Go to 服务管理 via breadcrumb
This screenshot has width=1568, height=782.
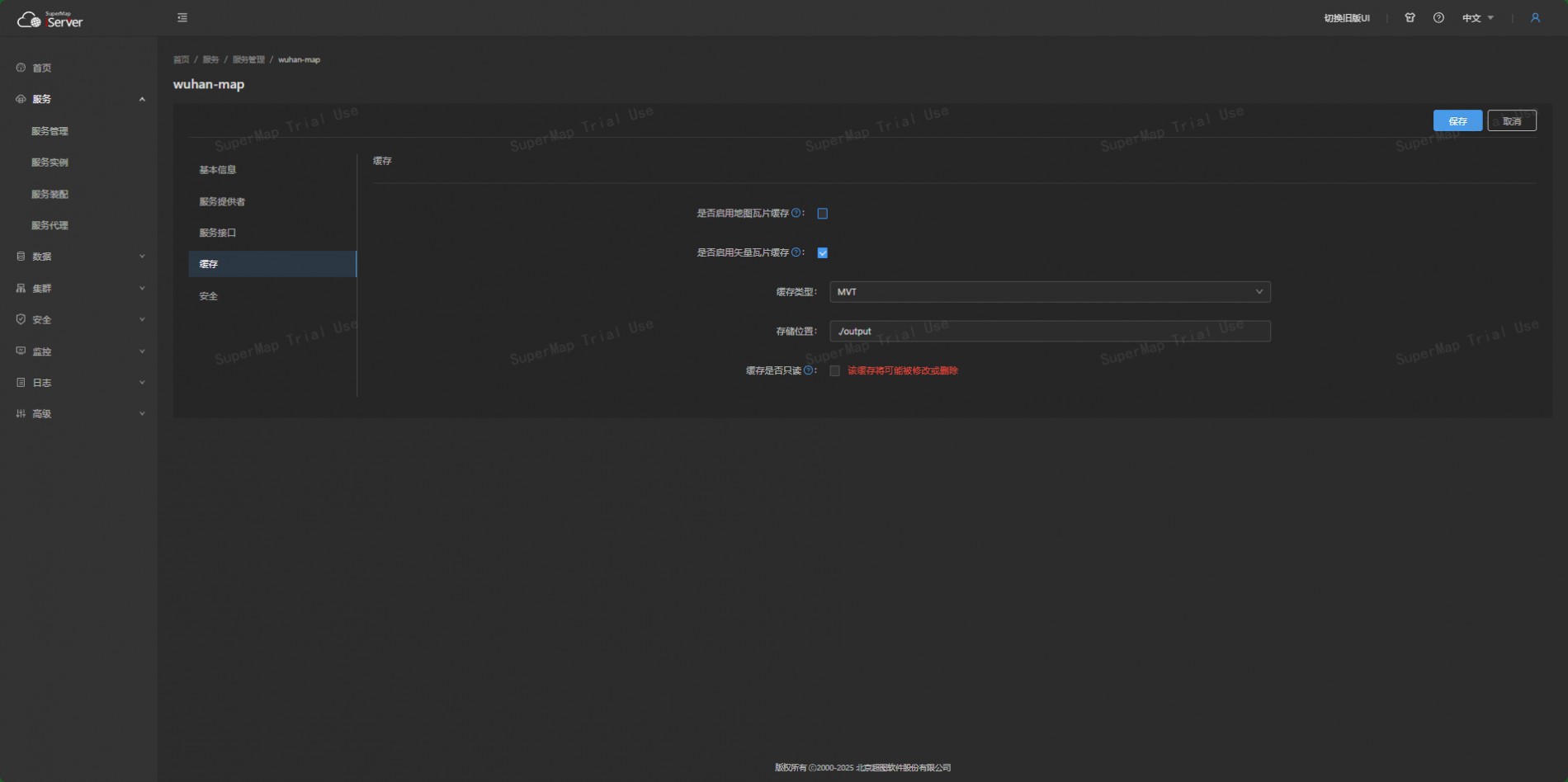[248, 59]
